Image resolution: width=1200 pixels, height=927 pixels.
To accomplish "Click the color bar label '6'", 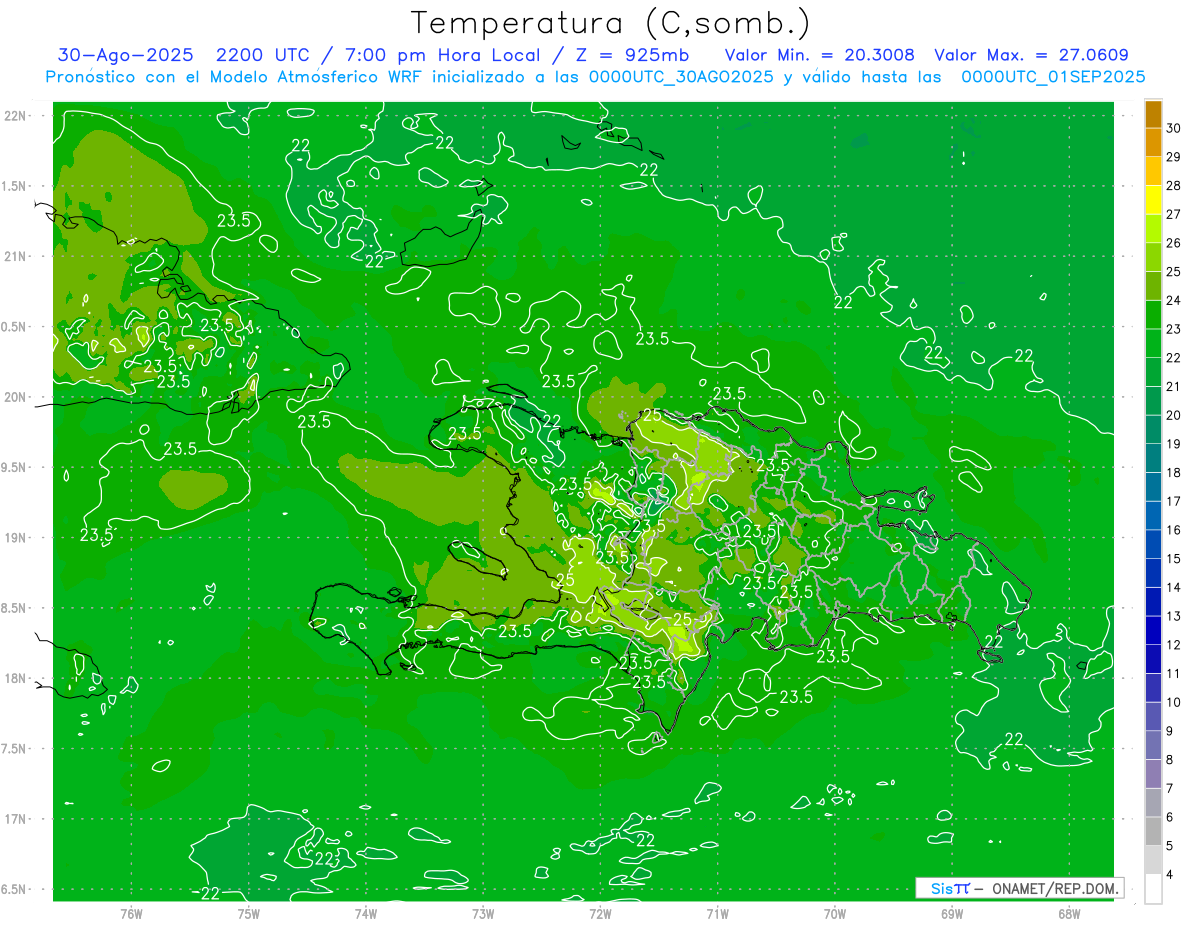I will pyautogui.click(x=1171, y=817).
